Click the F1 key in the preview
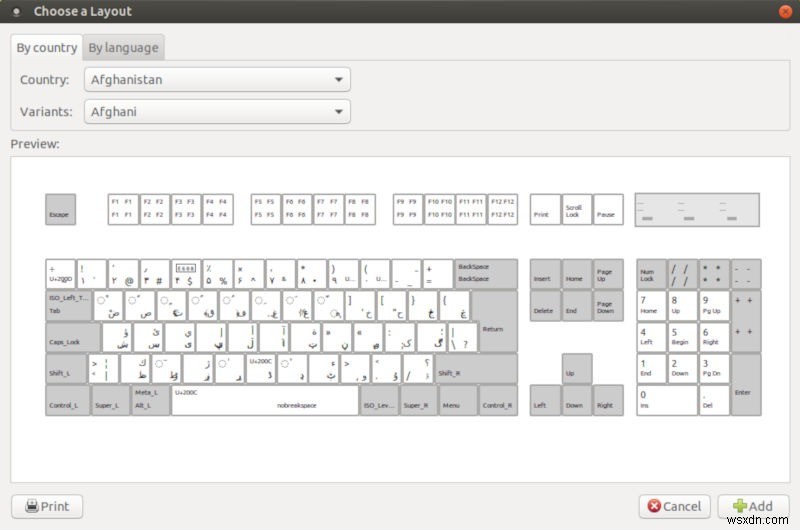 [x=123, y=209]
